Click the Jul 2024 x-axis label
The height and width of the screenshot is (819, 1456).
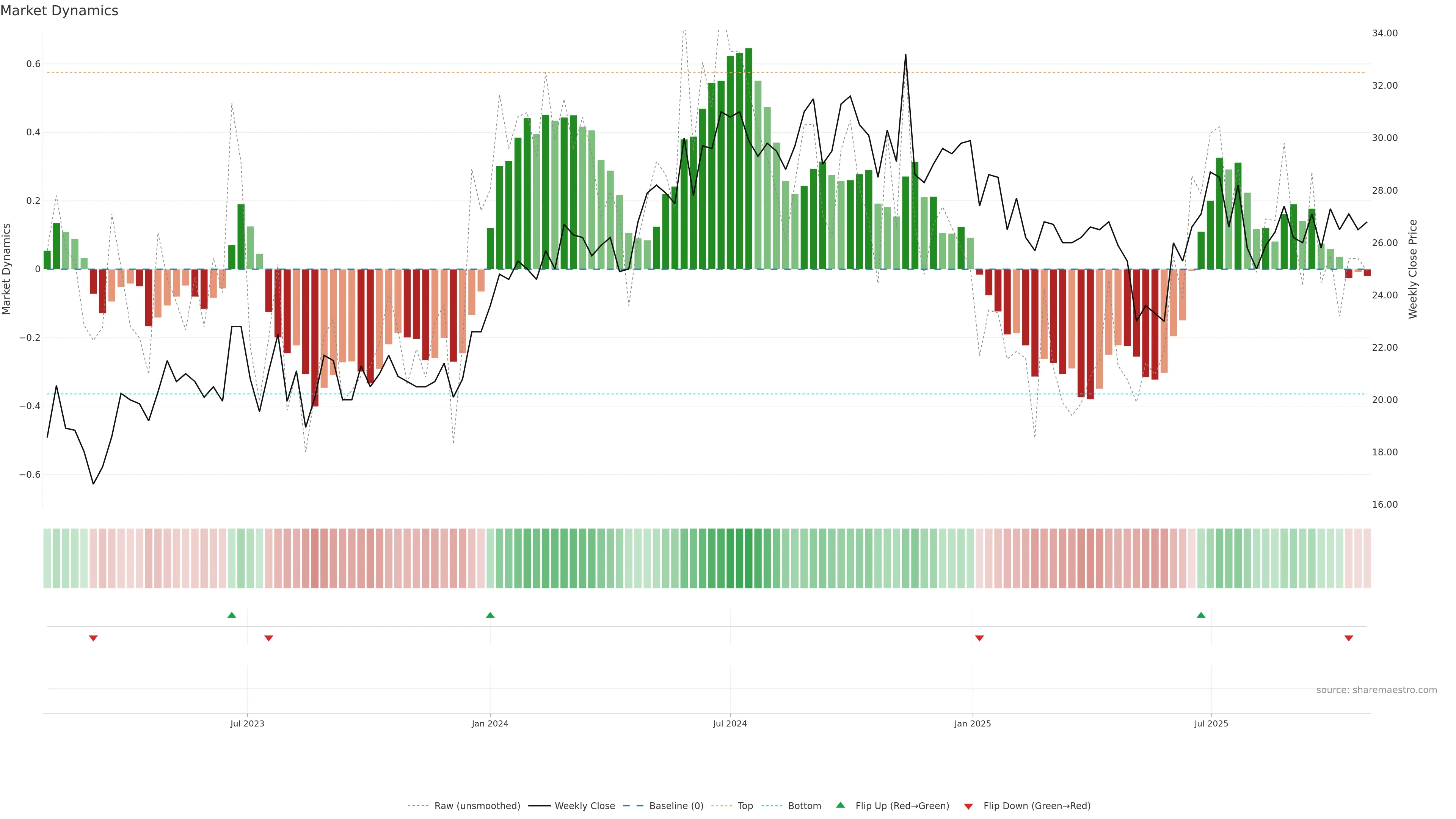click(730, 723)
